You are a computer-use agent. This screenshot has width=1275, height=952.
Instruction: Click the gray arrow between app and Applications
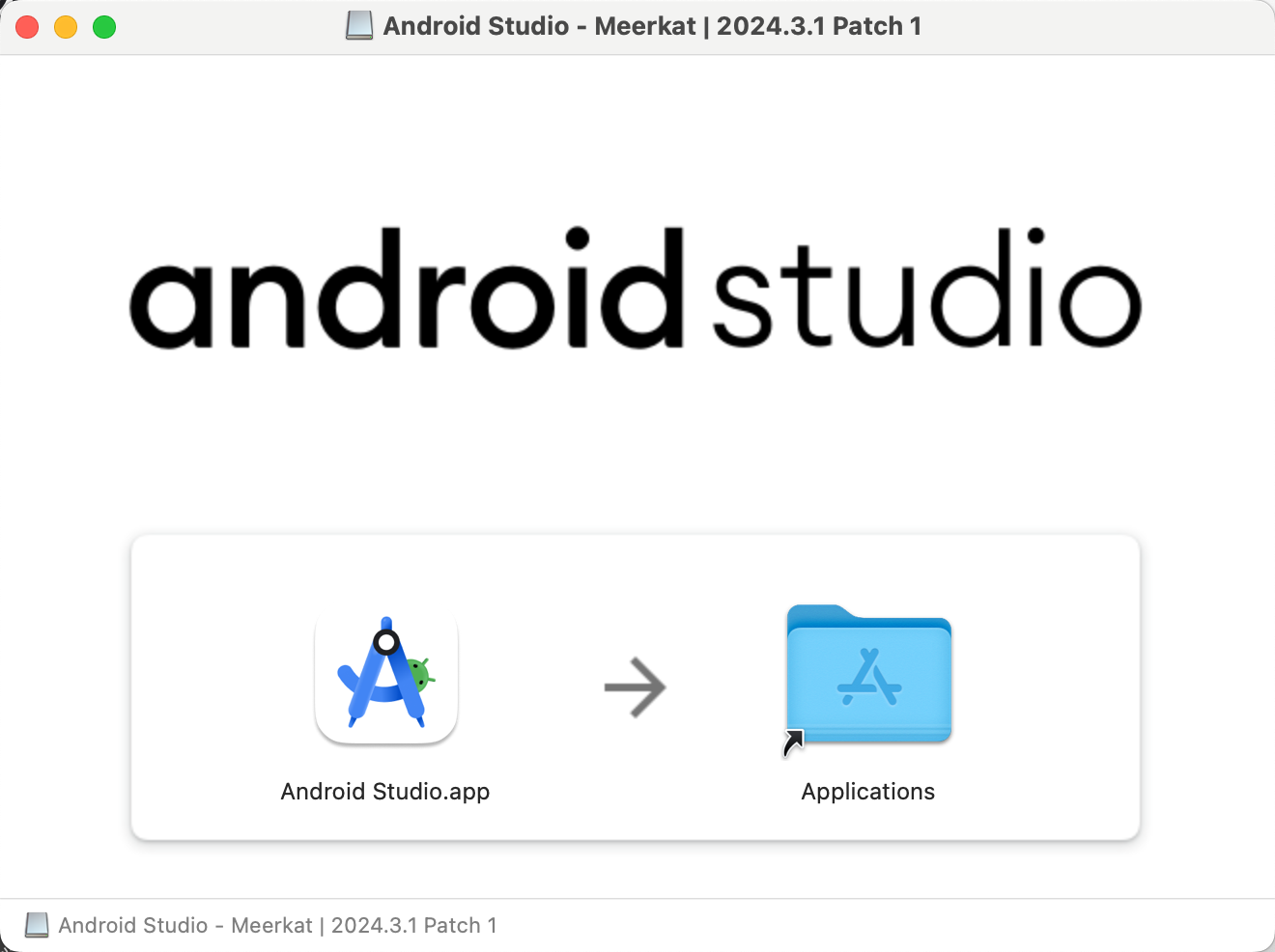635,686
